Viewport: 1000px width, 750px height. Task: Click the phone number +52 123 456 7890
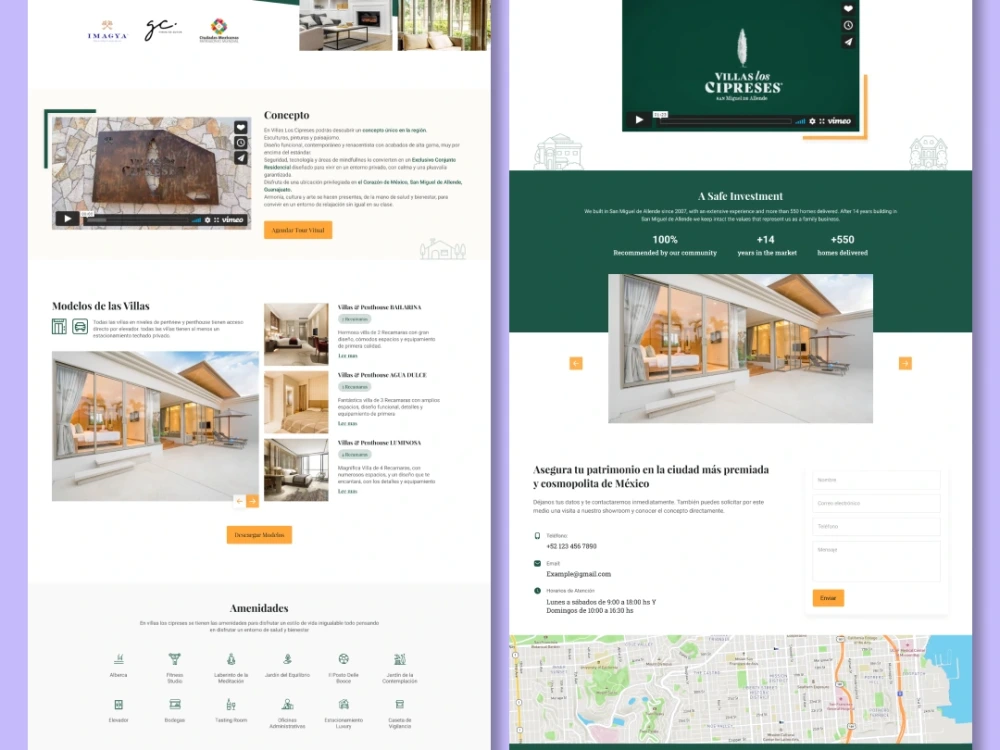[571, 547]
